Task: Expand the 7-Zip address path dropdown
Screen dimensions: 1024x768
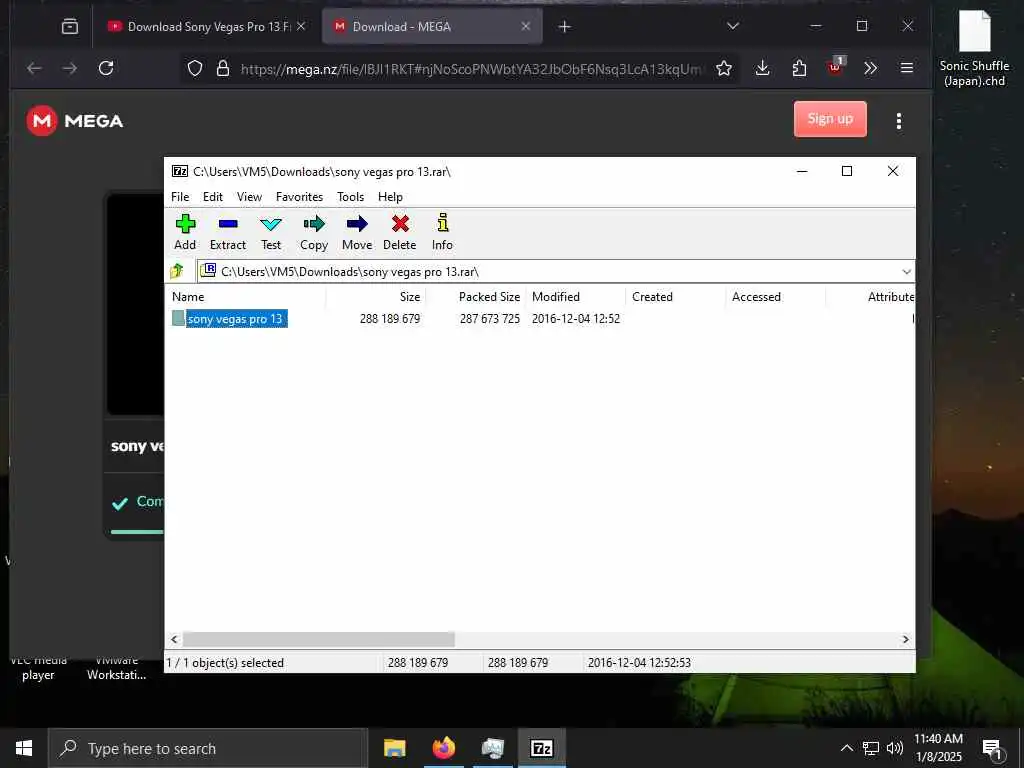Action: click(x=906, y=272)
